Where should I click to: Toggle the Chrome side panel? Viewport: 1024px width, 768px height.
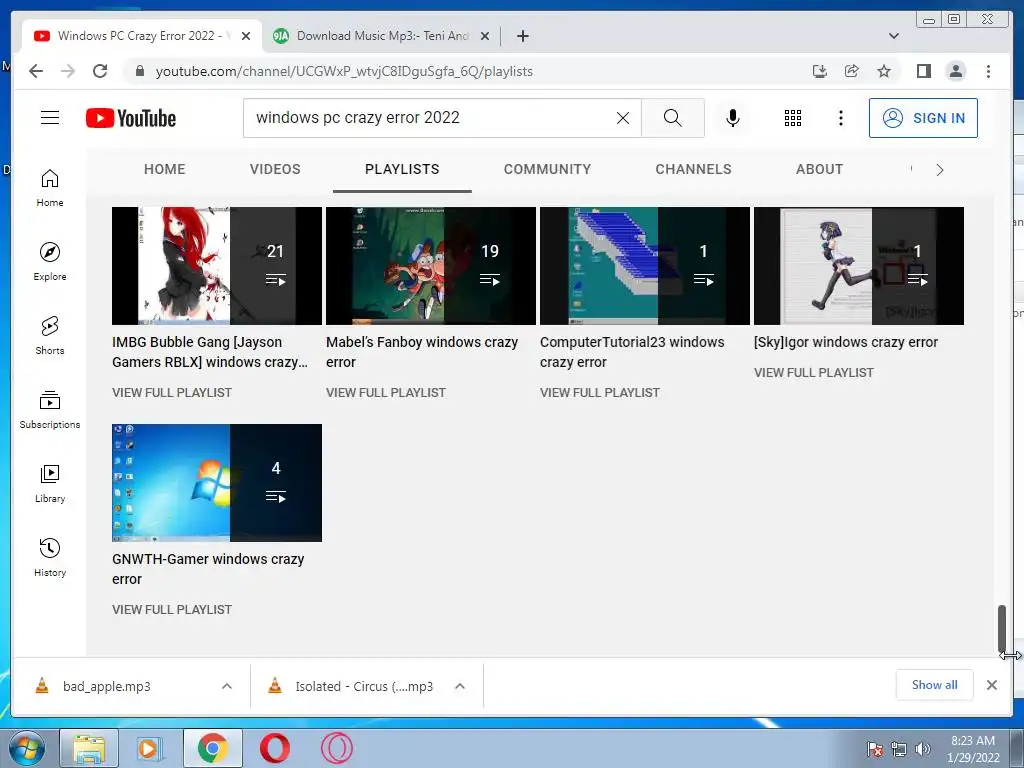point(923,71)
